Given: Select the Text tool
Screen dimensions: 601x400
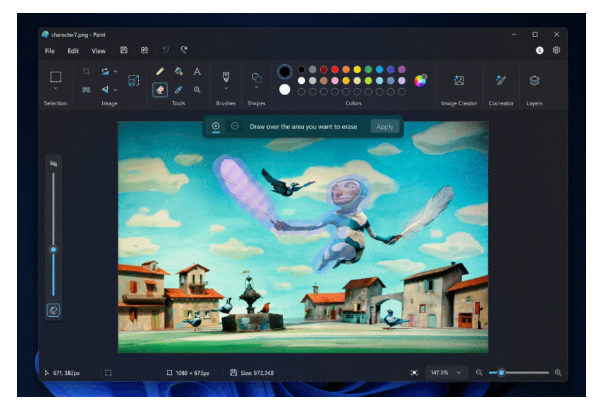Looking at the screenshot, I should (x=197, y=71).
